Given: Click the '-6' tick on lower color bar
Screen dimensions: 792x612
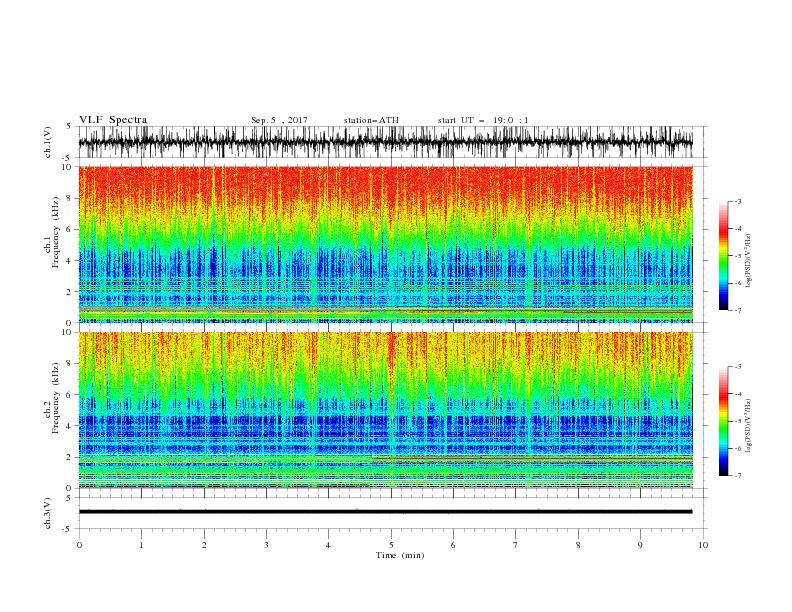Looking at the screenshot, I should tap(738, 448).
